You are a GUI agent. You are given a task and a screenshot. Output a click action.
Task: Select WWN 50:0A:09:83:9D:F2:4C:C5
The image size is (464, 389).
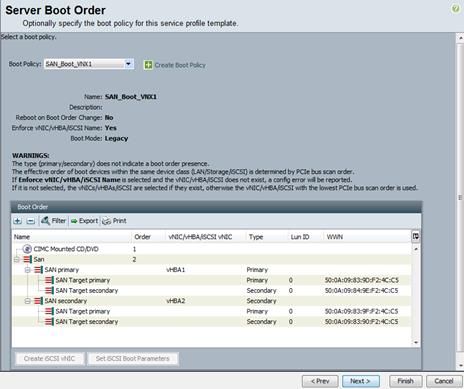[361, 280]
